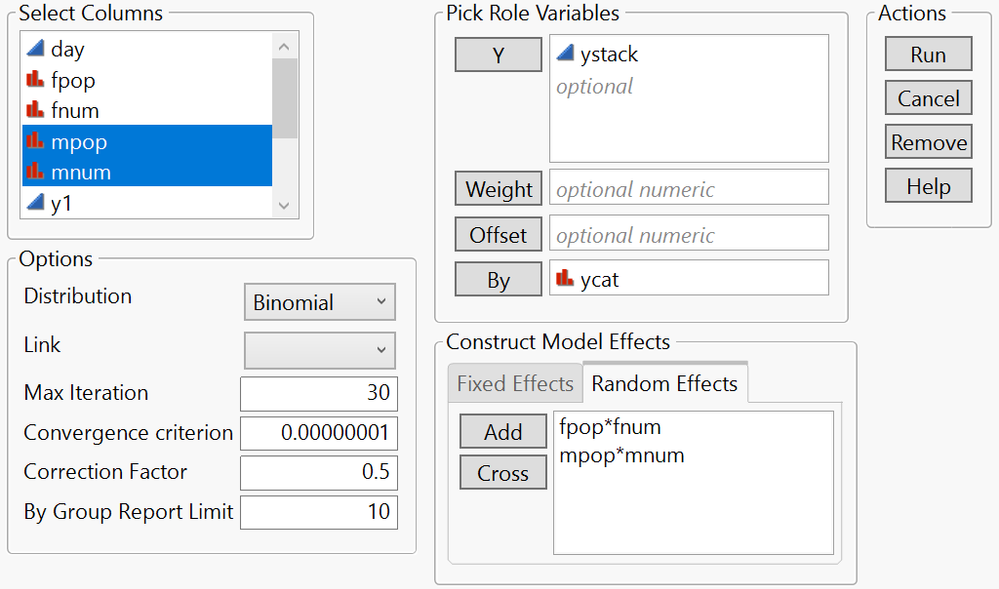The width and height of the screenshot is (999, 589).
Task: Switch to the Fixed Effects tab
Action: (x=515, y=384)
